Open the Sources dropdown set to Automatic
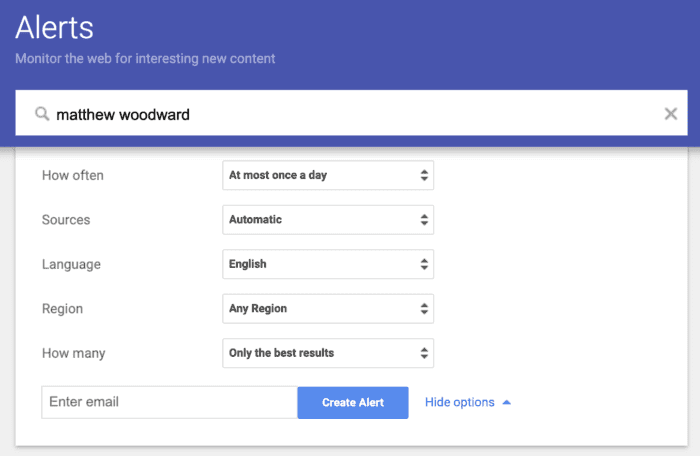700x456 pixels. (328, 220)
